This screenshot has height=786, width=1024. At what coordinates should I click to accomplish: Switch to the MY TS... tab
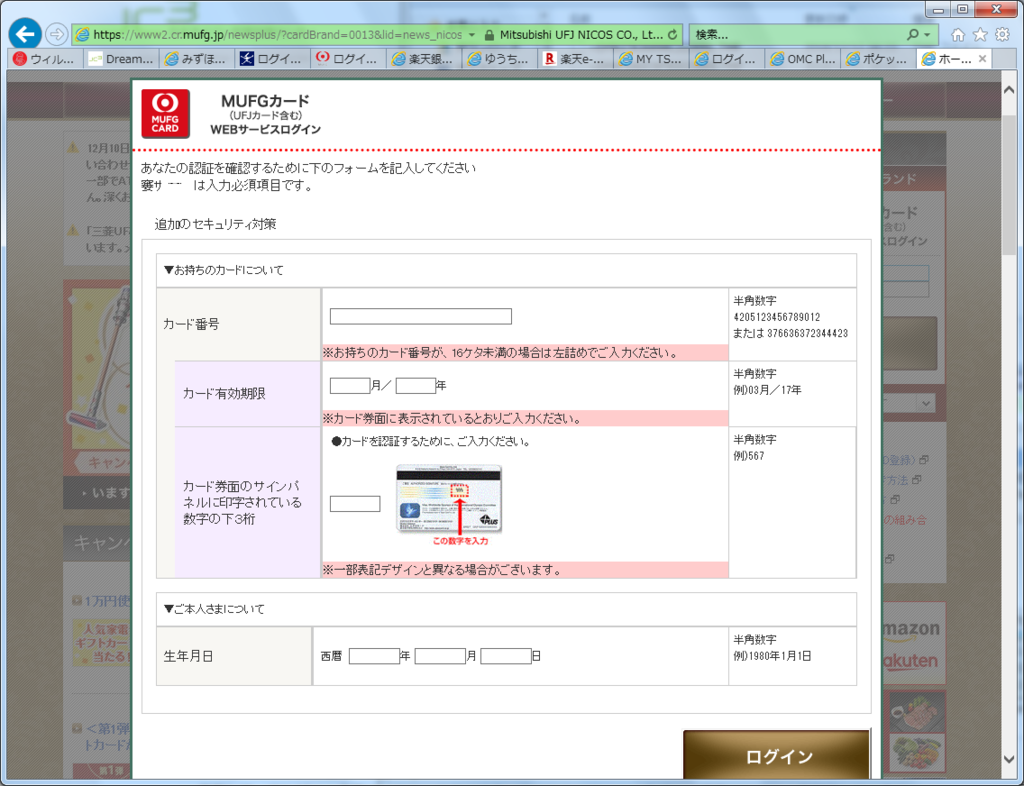[x=652, y=59]
